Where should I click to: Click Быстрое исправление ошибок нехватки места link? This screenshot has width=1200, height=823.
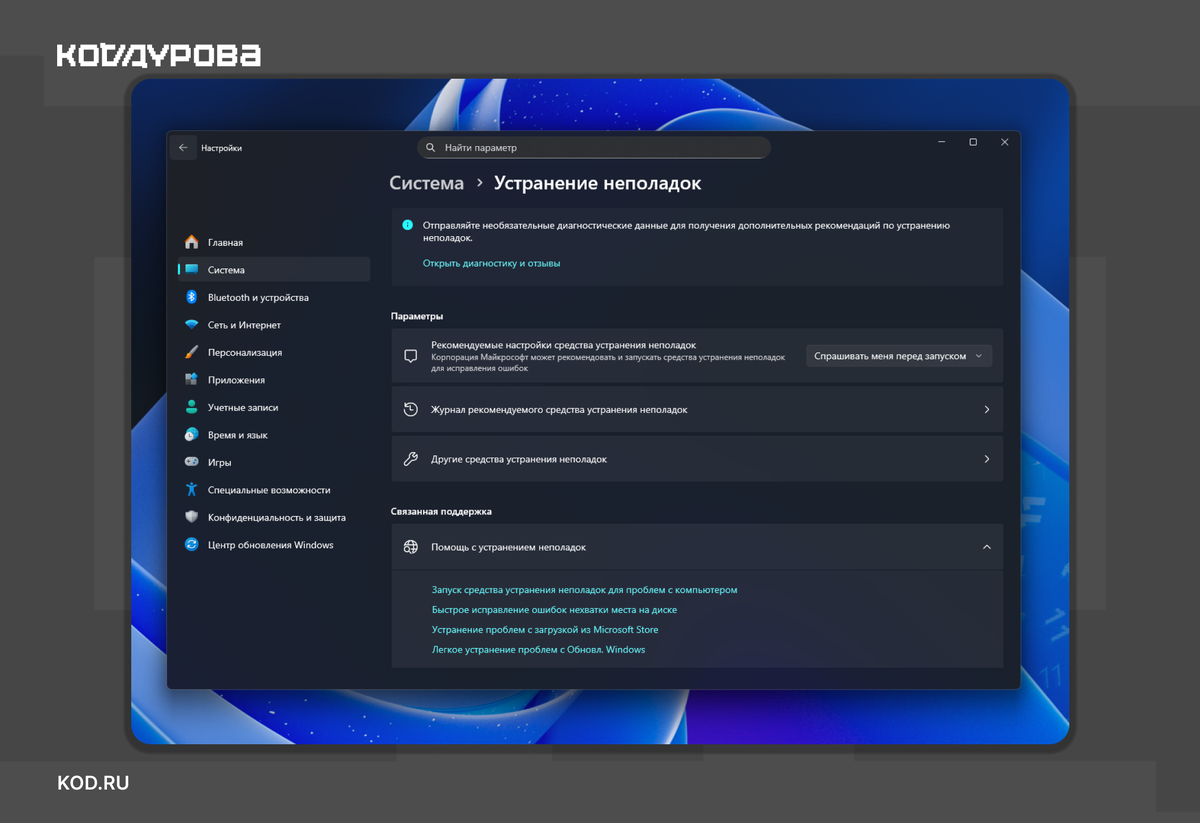(554, 610)
